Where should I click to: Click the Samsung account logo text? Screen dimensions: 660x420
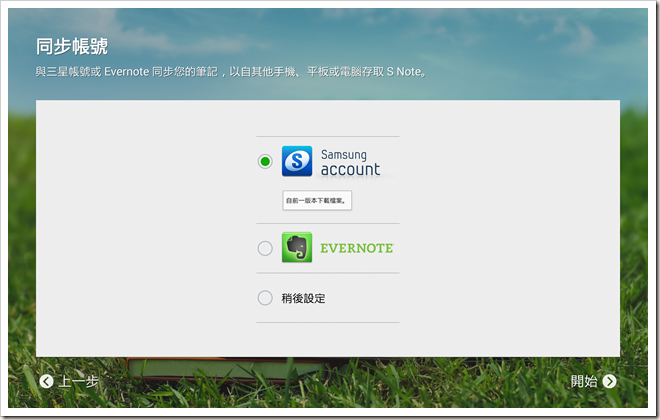point(350,162)
